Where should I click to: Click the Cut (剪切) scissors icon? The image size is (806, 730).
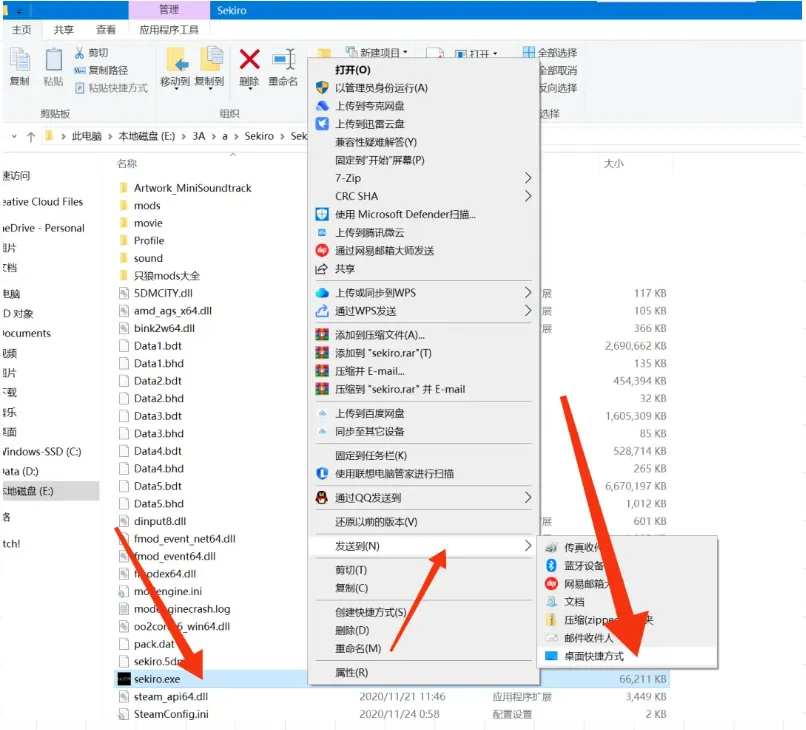click(x=80, y=53)
